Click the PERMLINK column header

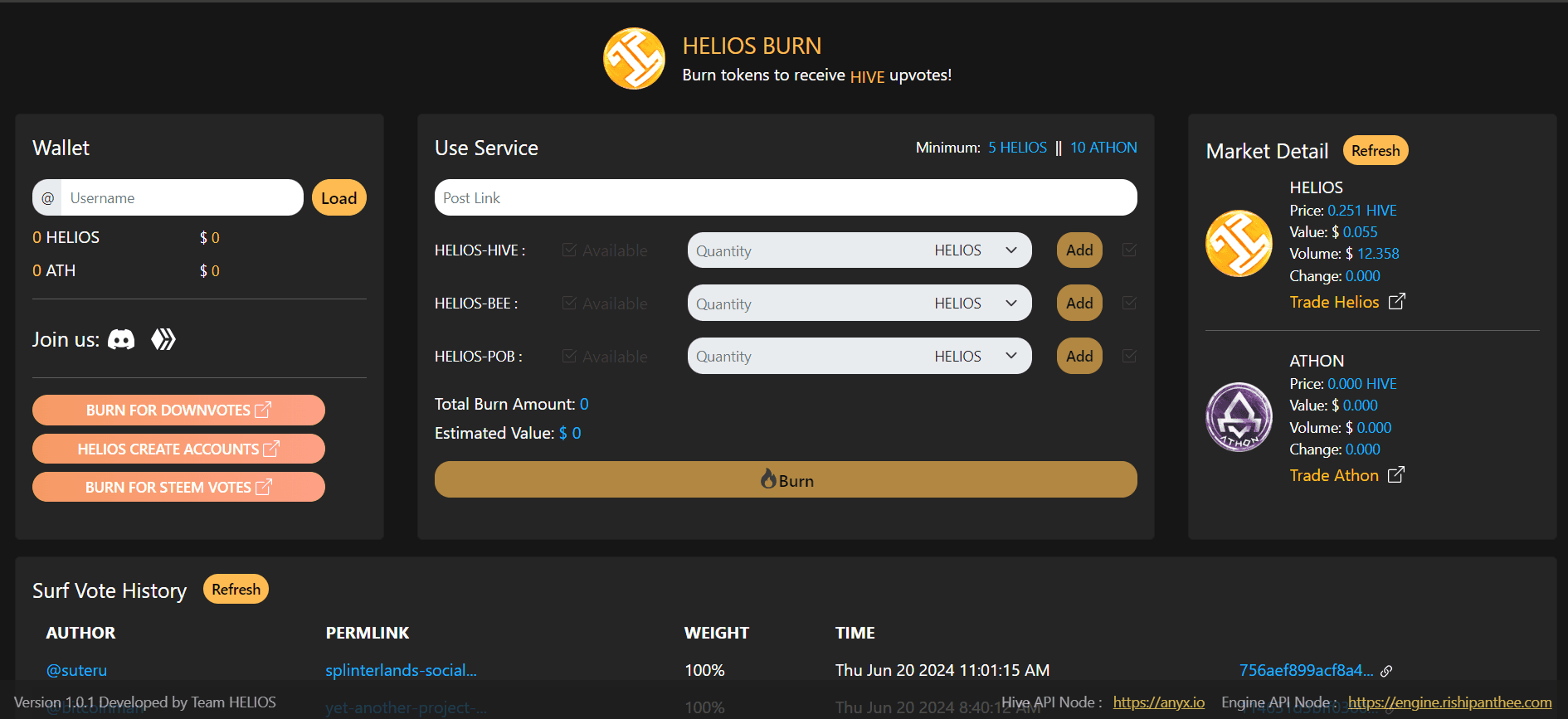(368, 633)
